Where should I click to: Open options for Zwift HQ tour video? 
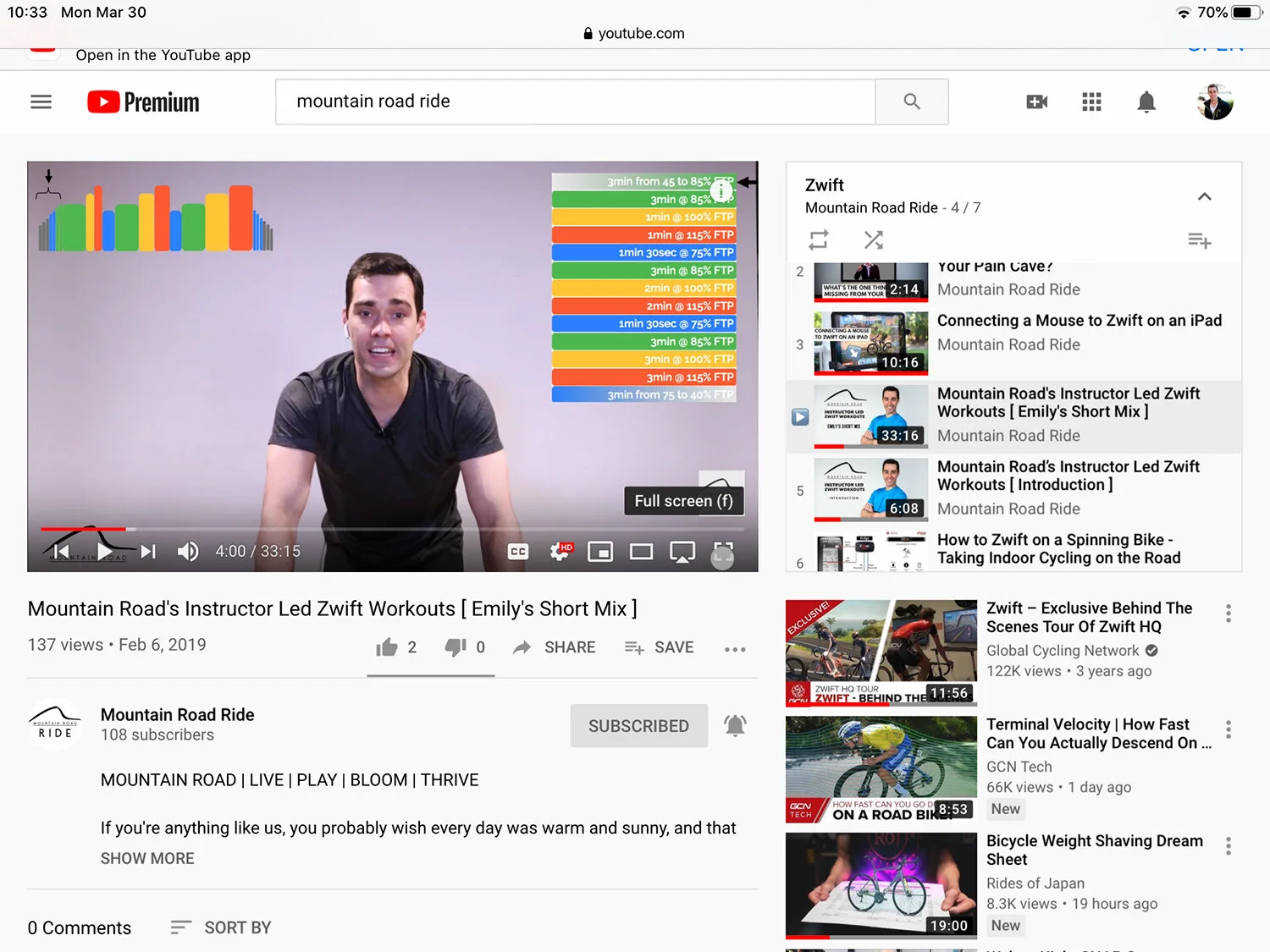point(1229,614)
